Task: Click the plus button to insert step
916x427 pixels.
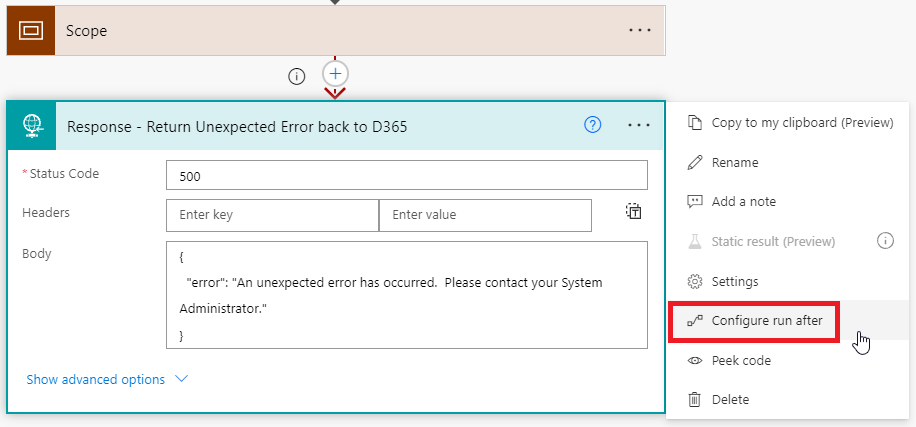Action: (335, 74)
